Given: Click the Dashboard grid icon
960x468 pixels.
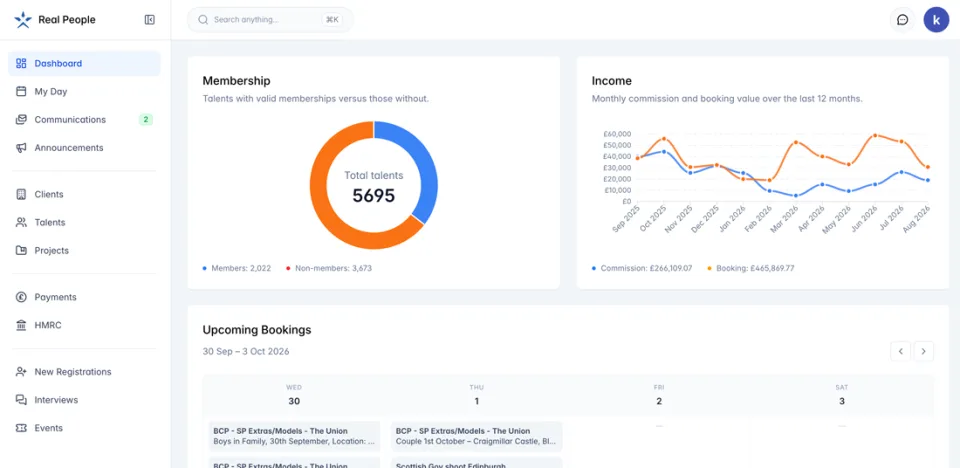Looking at the screenshot, I should (21, 64).
